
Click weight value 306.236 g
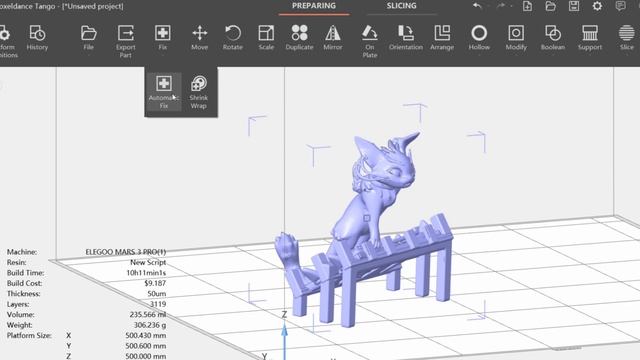(150, 325)
